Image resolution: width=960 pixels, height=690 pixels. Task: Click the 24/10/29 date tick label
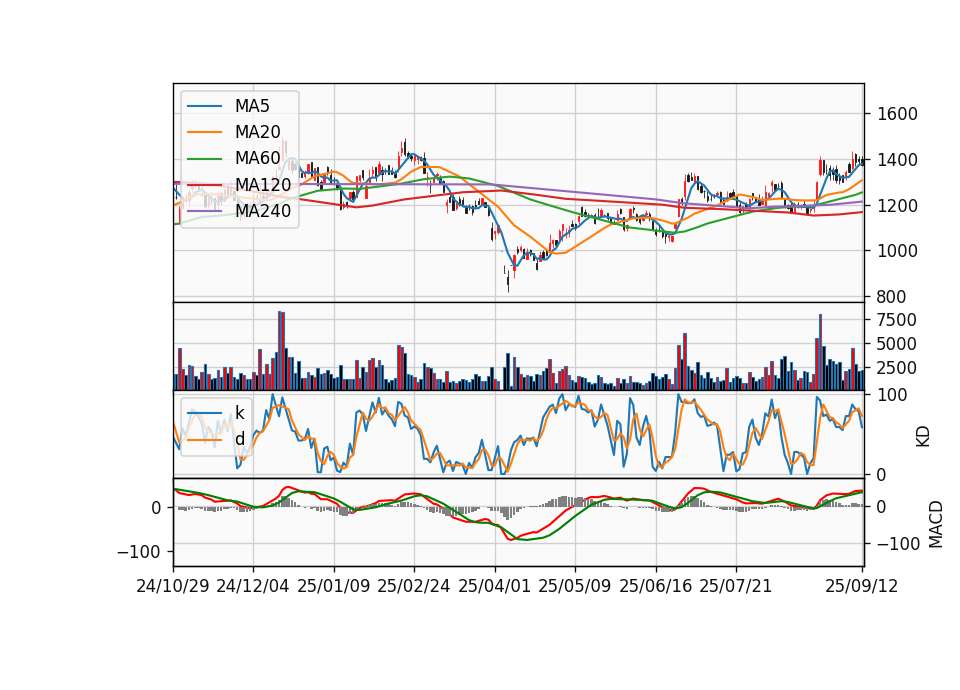click(173, 586)
